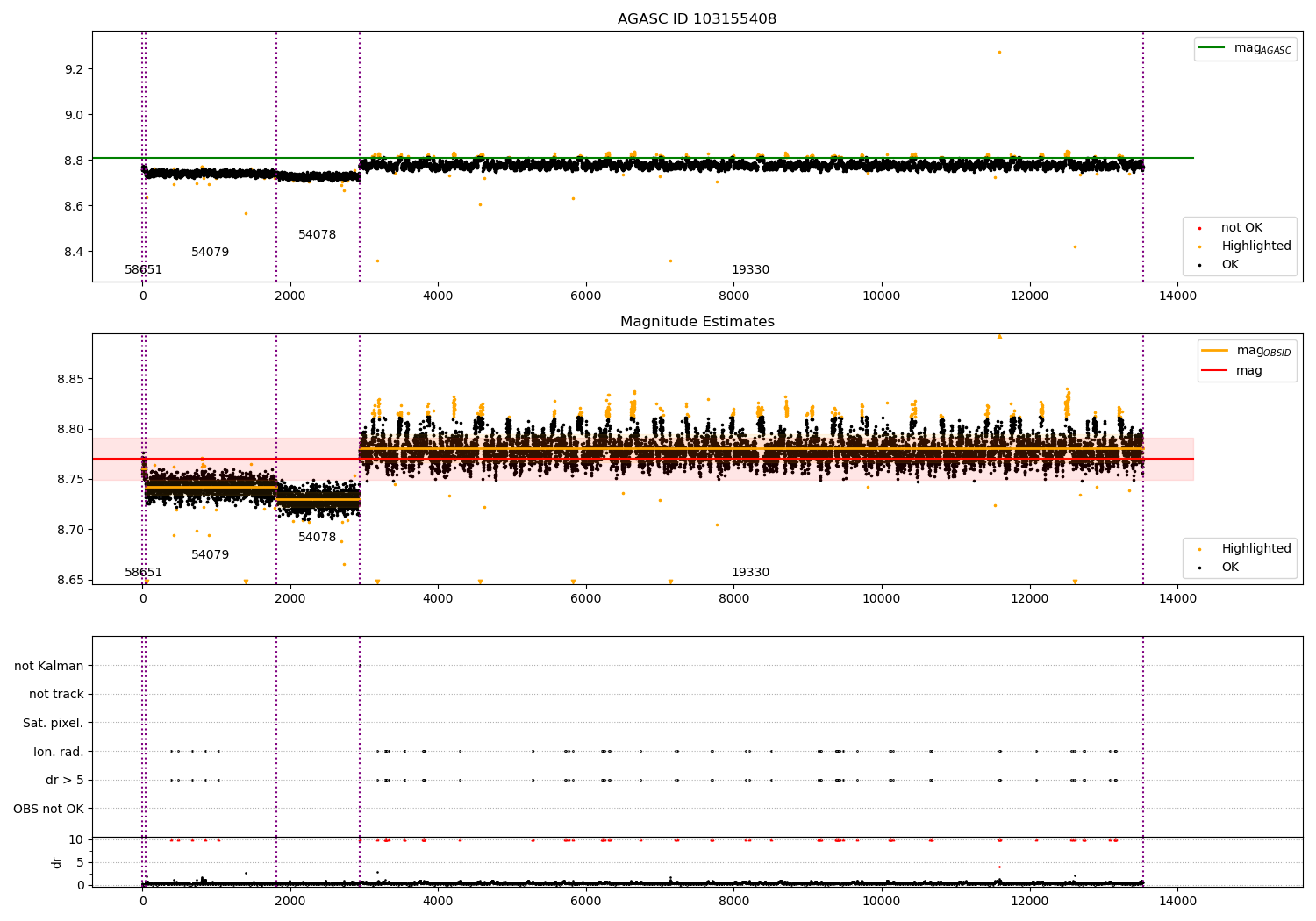Click obsid label 19330 in top panel
Screen dimensions: 1316x921
click(750, 270)
